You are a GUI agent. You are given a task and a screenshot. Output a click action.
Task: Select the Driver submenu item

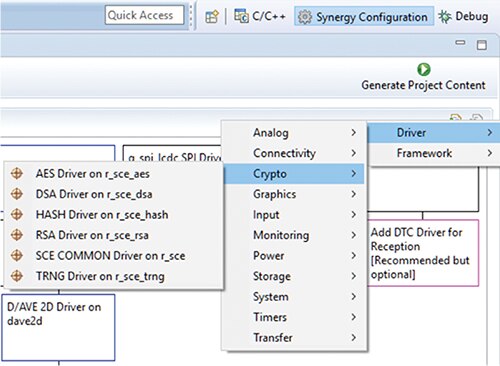point(433,133)
